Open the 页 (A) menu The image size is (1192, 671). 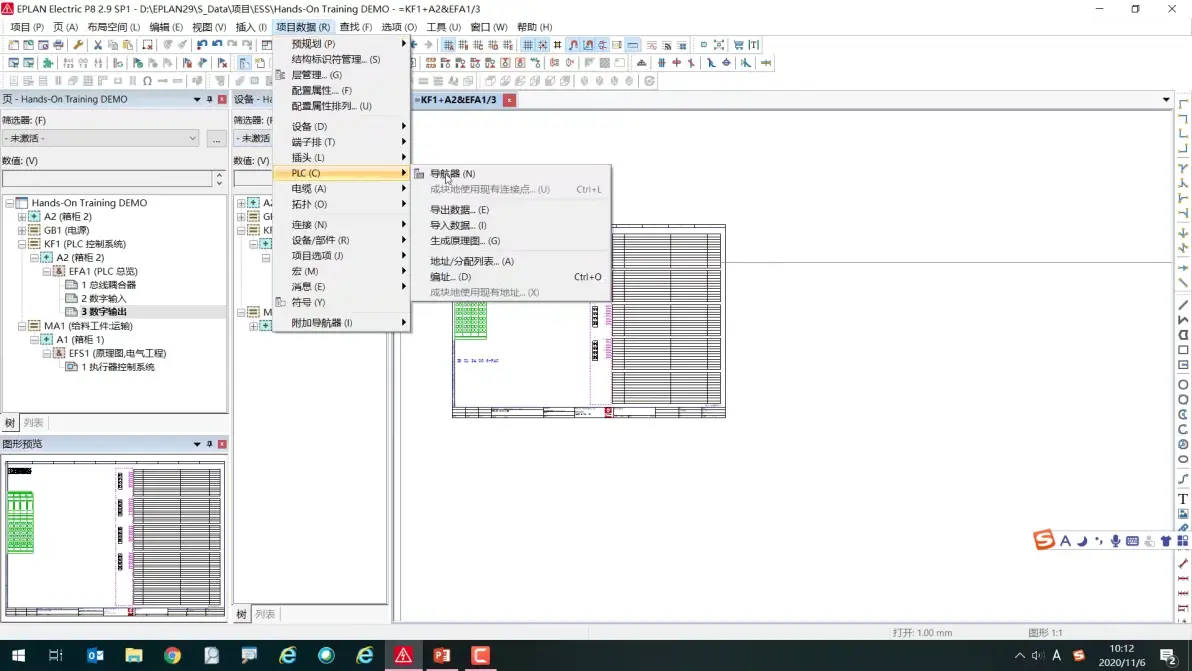tap(65, 27)
